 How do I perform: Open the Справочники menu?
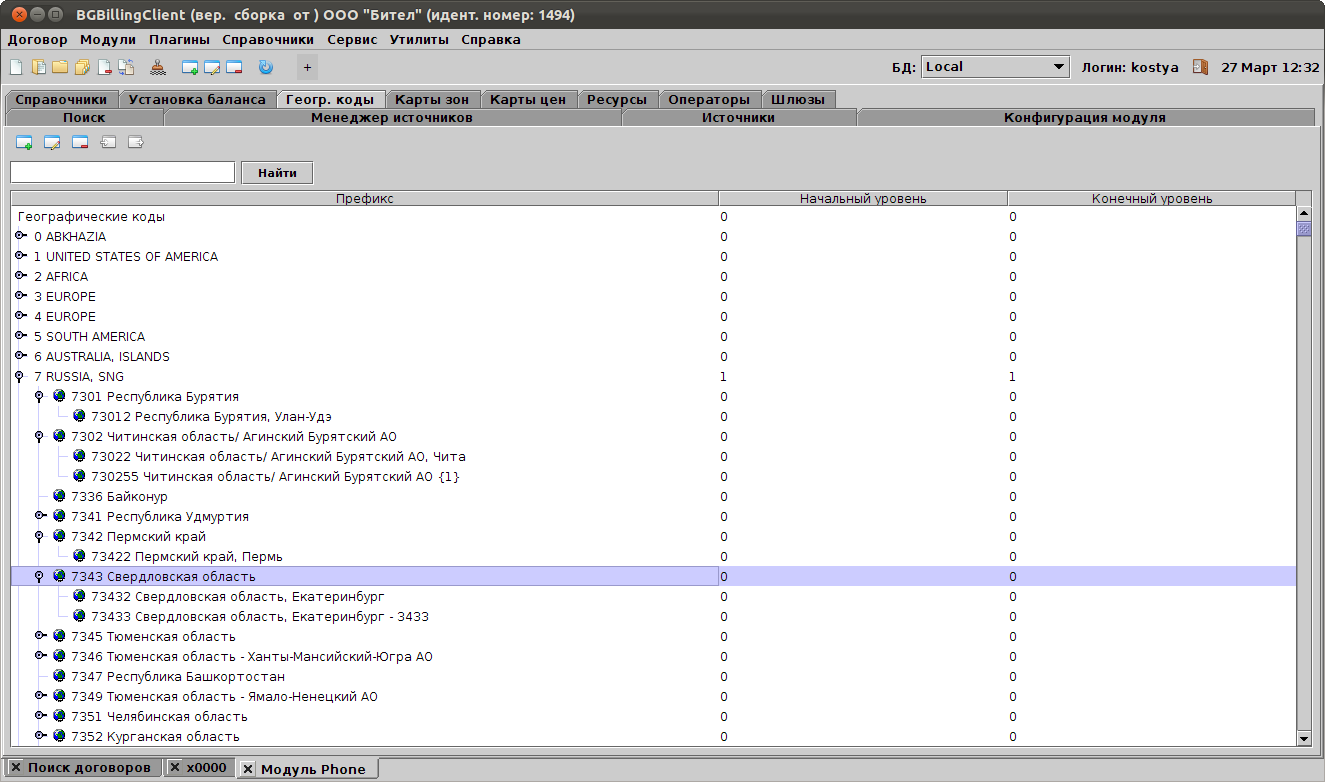point(267,40)
